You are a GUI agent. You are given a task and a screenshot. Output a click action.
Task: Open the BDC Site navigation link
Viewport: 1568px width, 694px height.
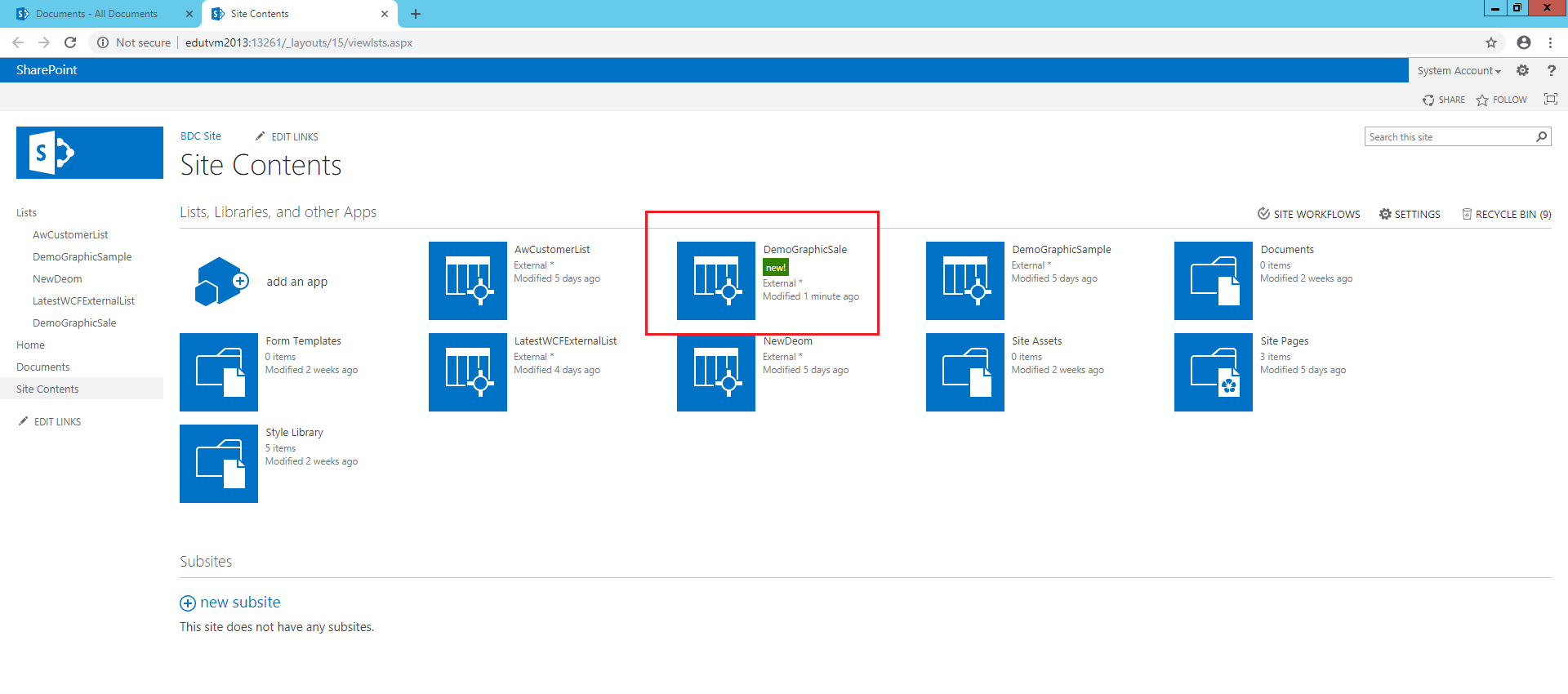pyautogui.click(x=201, y=136)
